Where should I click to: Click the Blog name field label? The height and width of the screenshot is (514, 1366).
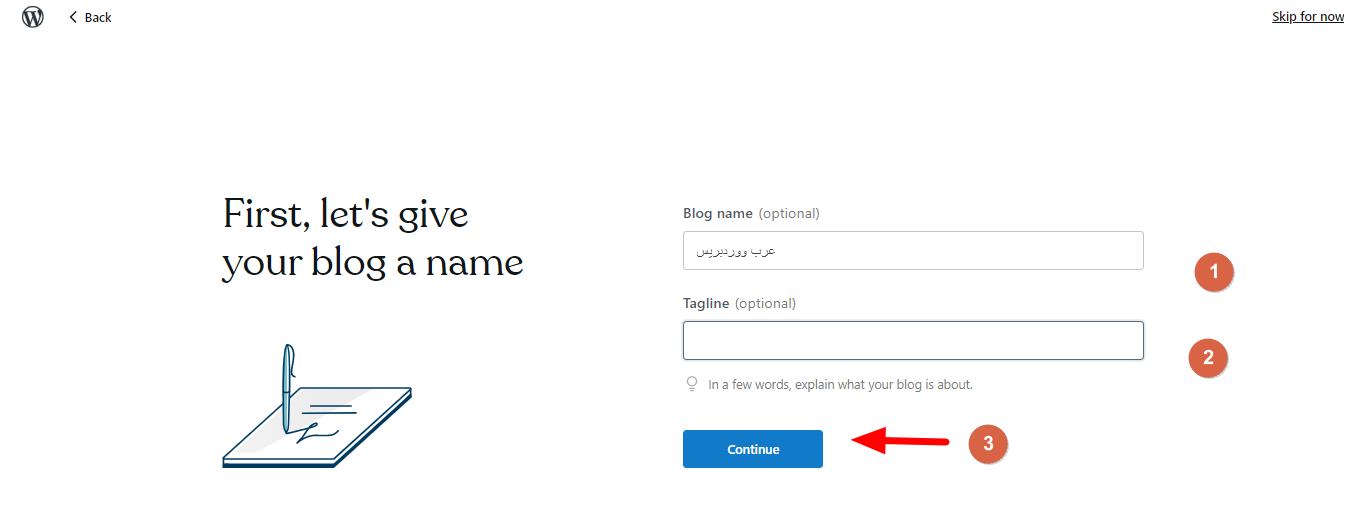point(718,213)
